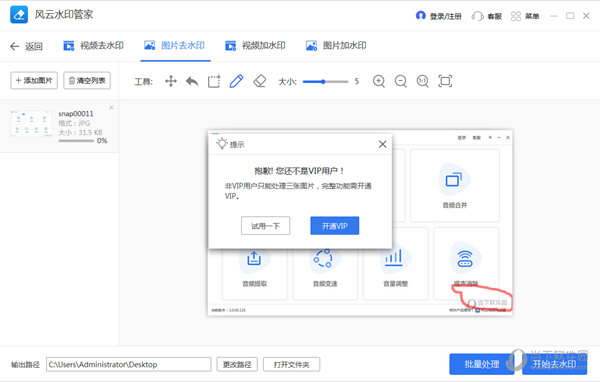
Task: Click 开通VIP button
Action: [x=335, y=226]
